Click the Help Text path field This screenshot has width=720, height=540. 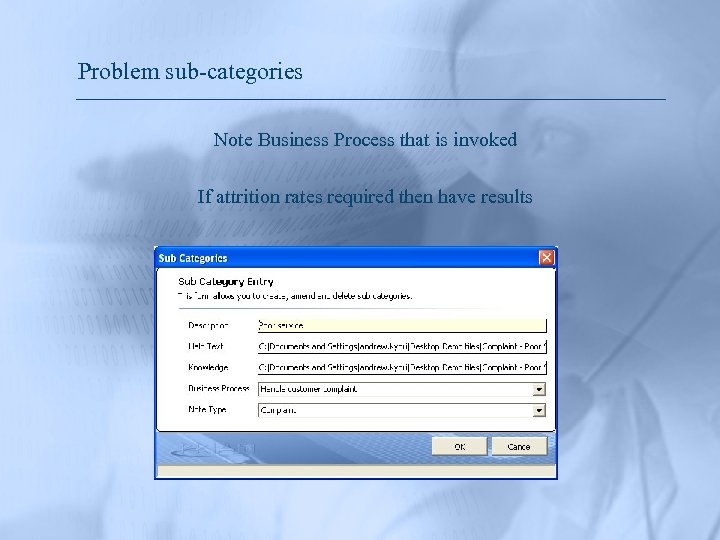point(402,347)
